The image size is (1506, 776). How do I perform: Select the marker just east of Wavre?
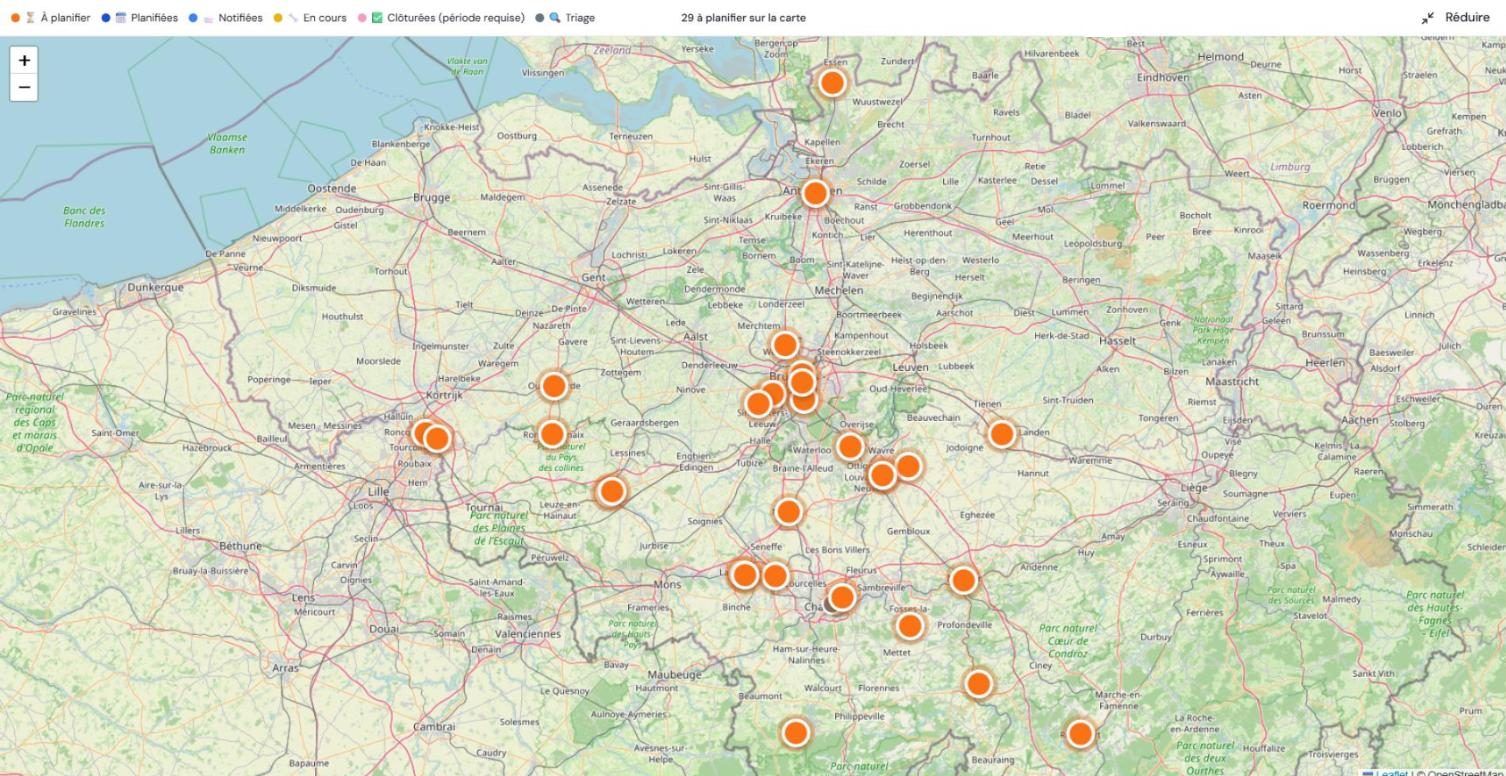coord(908,466)
